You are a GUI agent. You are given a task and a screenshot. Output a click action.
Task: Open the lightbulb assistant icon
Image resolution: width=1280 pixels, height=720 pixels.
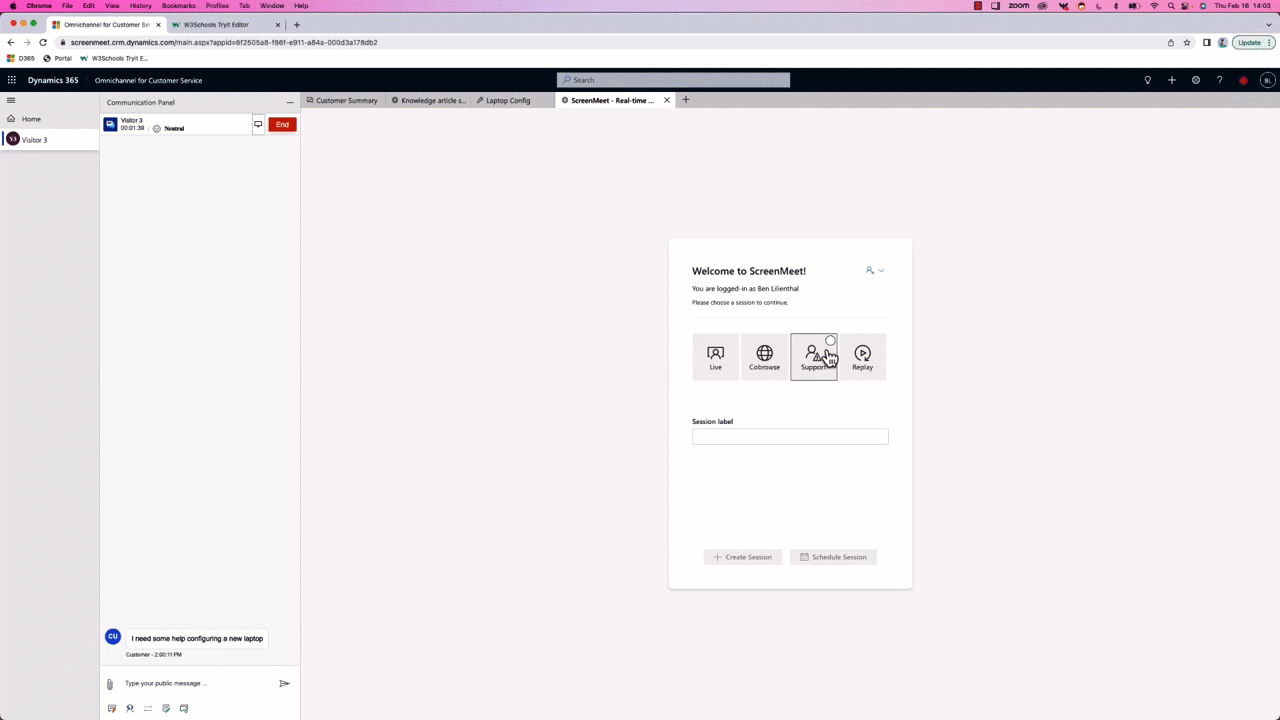1147,80
